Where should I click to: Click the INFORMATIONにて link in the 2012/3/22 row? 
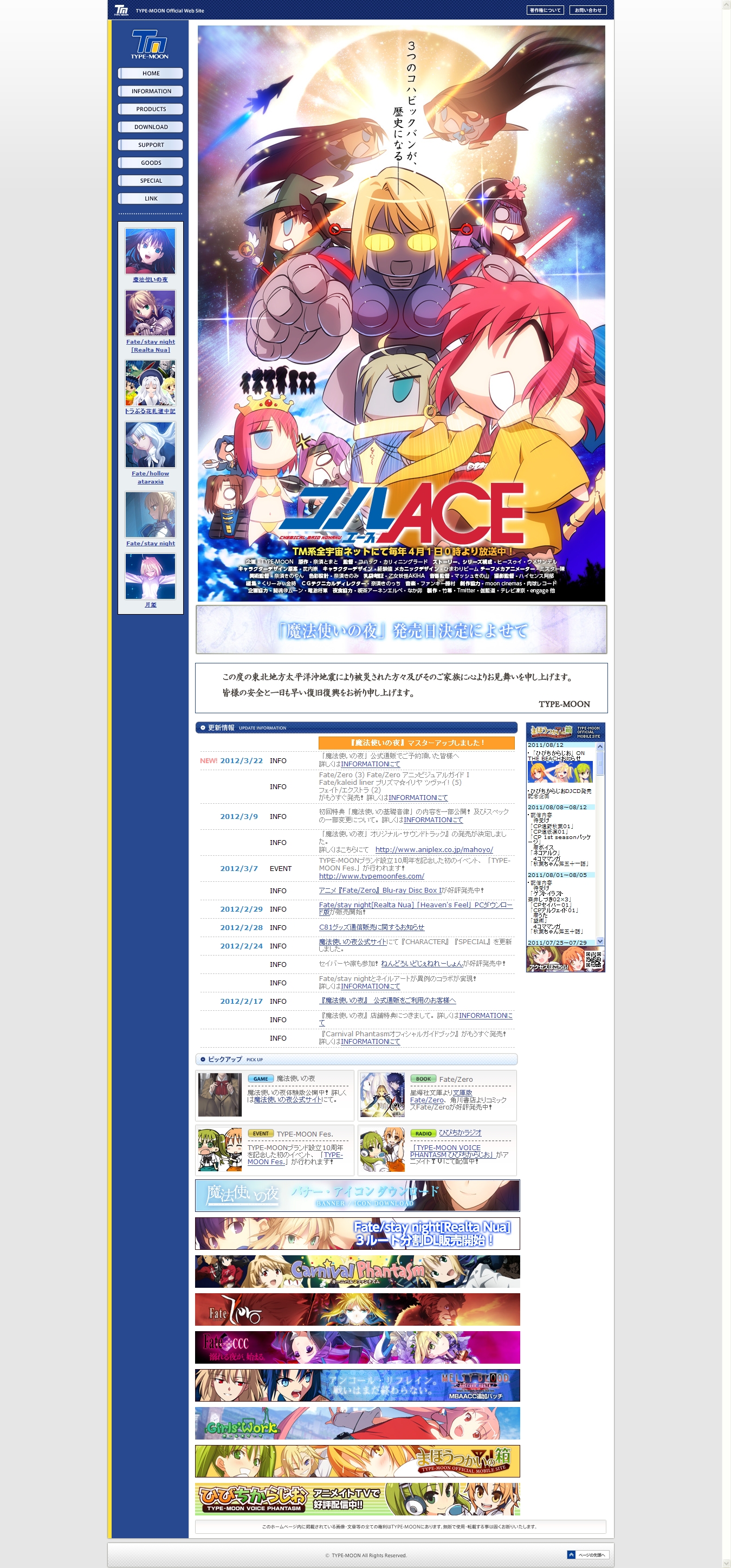tap(370, 764)
